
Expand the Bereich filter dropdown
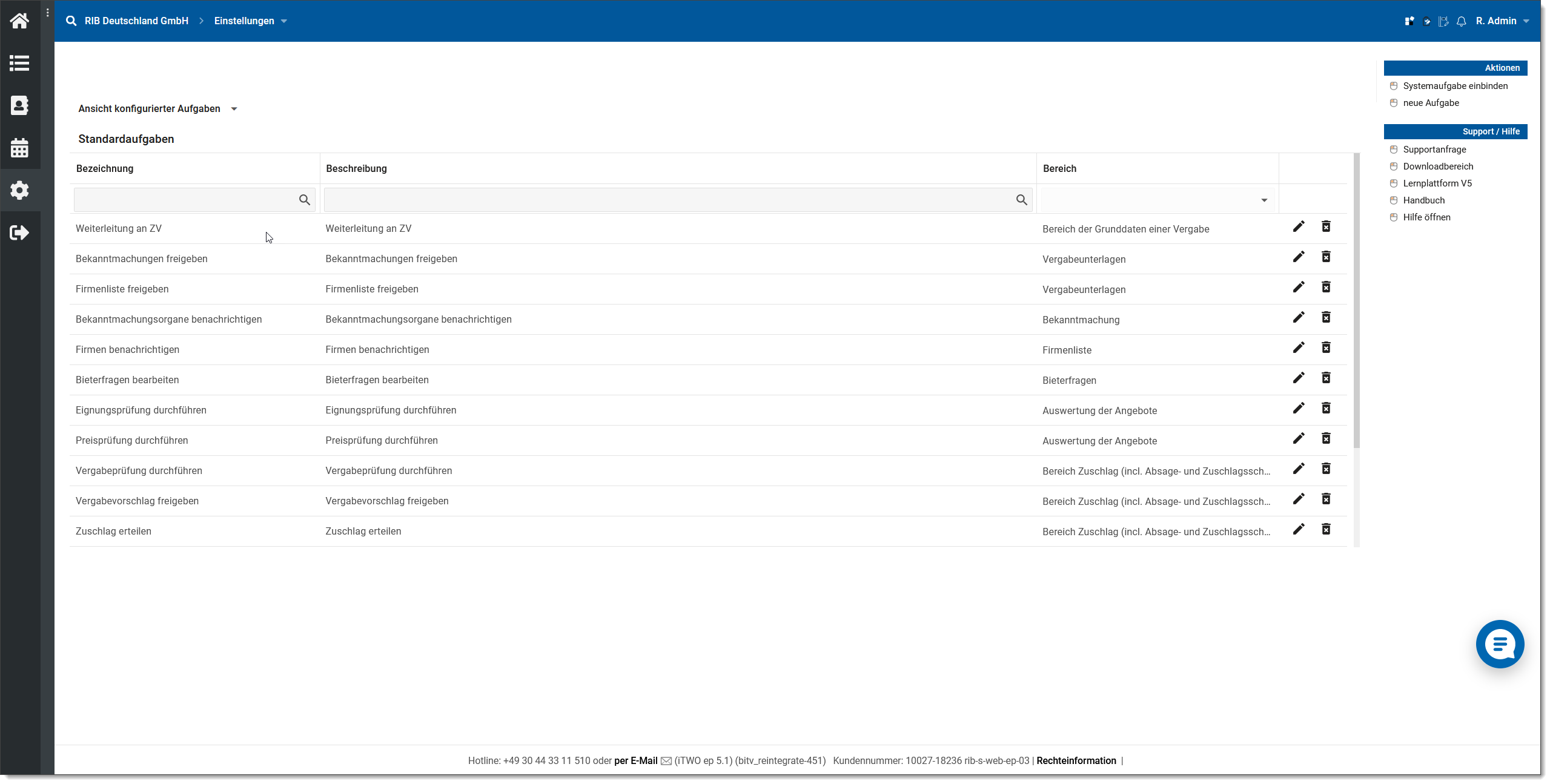tap(1264, 200)
